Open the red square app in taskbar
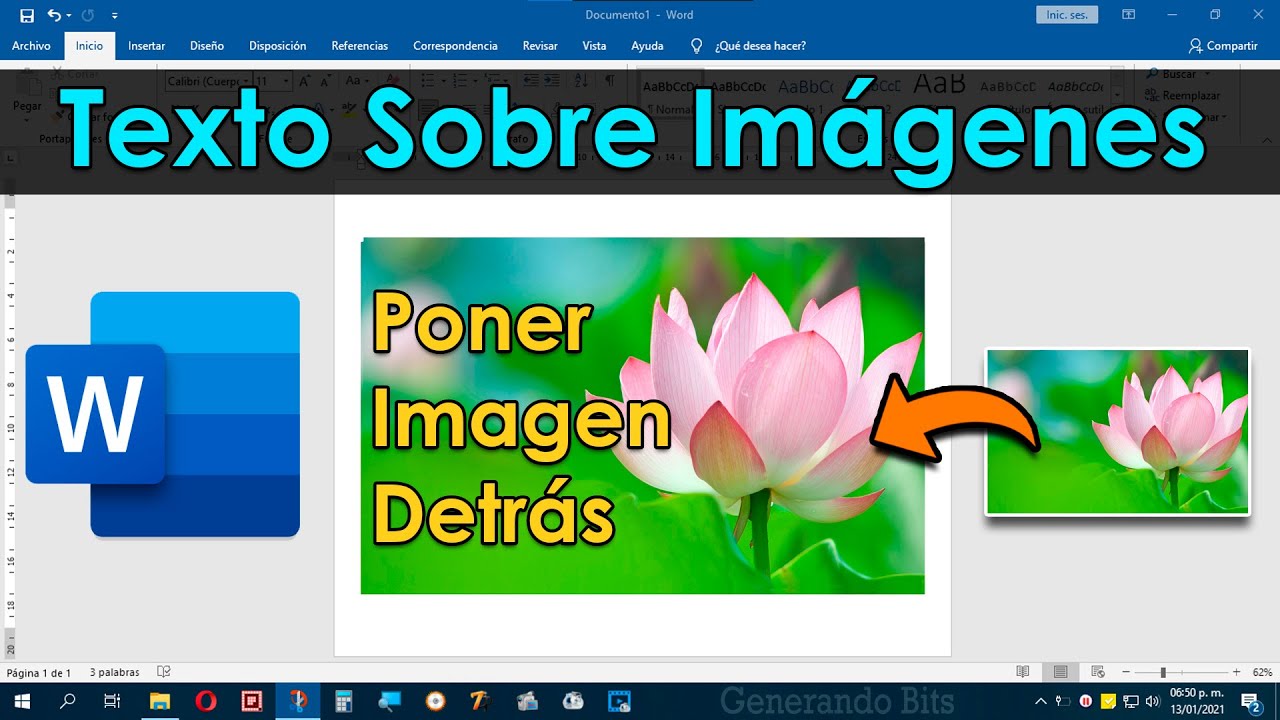Image resolution: width=1280 pixels, height=720 pixels. coord(252,701)
